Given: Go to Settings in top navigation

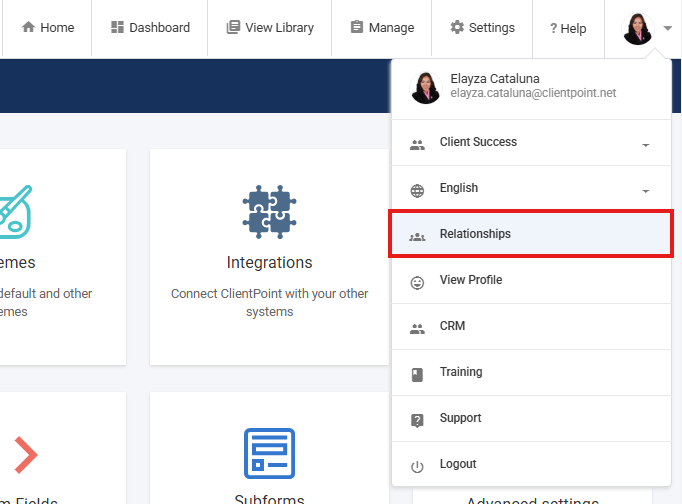Looking at the screenshot, I should coord(482,28).
